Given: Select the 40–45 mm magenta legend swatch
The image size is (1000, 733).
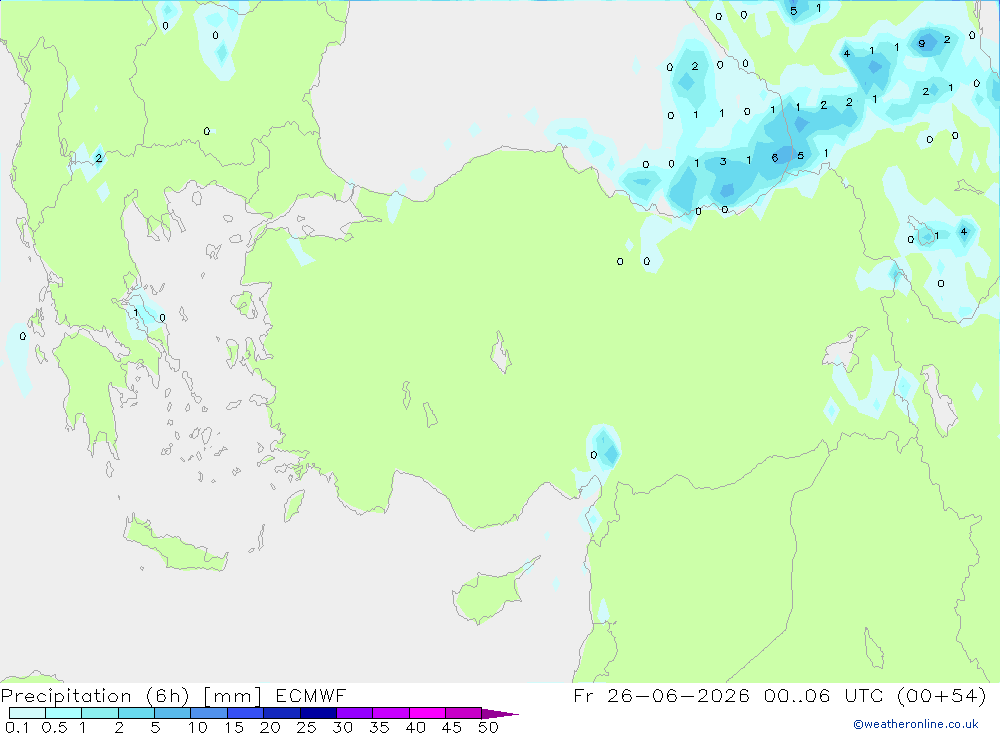Looking at the screenshot, I should [427, 713].
